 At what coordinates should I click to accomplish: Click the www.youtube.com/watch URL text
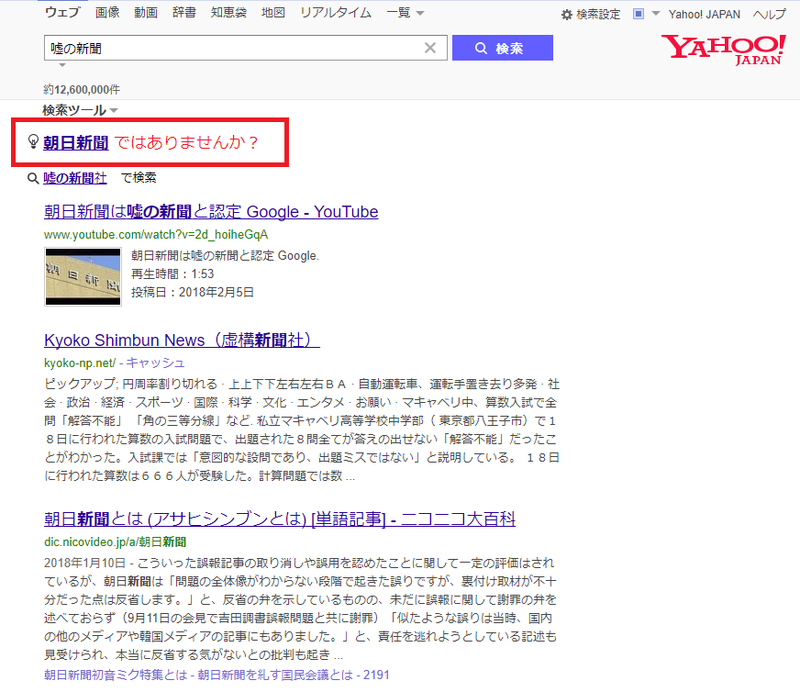[156, 234]
